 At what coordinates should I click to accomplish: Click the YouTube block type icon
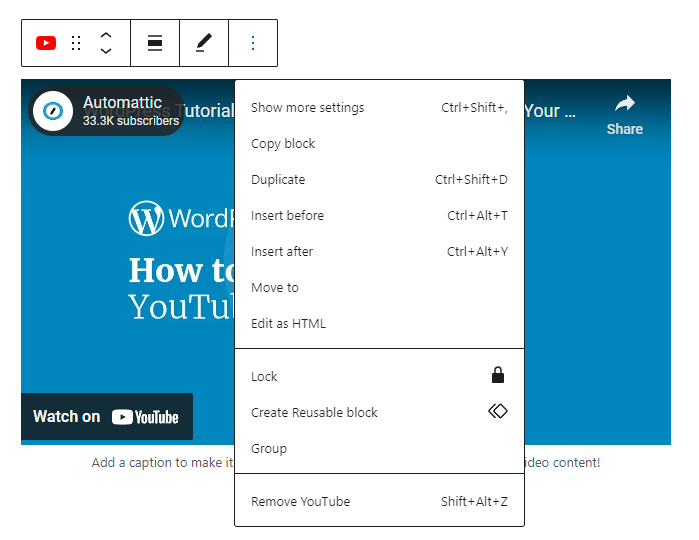46,43
